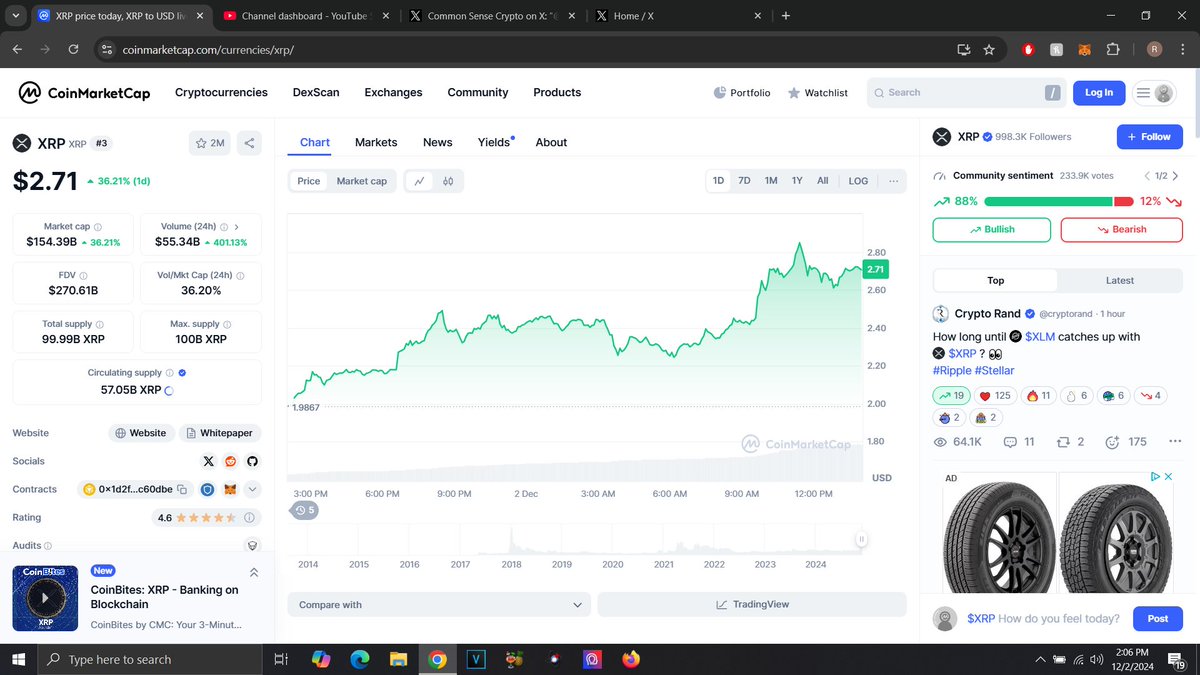Share XRP page icon
Viewport: 1200px width, 675px height.
point(249,143)
